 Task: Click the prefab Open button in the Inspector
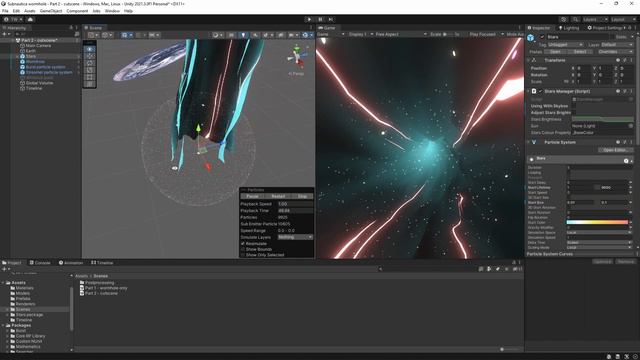(555, 52)
